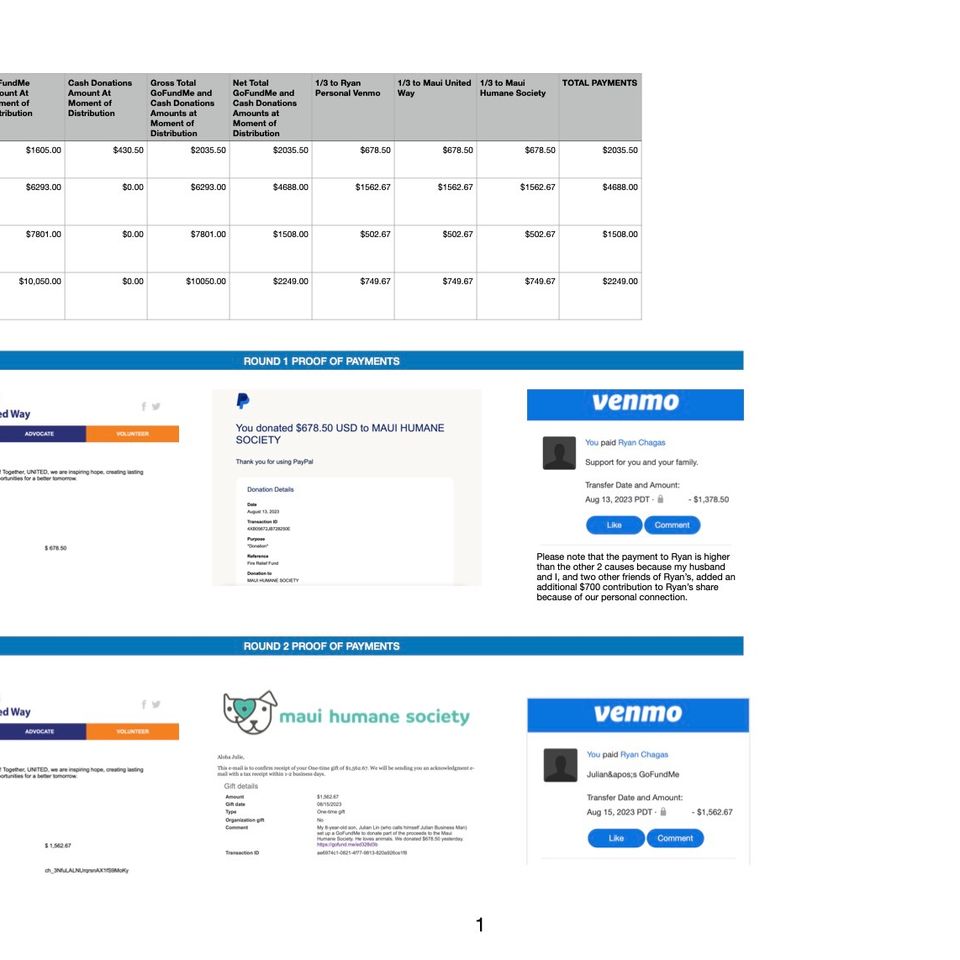Open the ADVOCATE tab in the Round 2 United Way page
Viewport: 960px width, 960px height.
tap(43, 731)
